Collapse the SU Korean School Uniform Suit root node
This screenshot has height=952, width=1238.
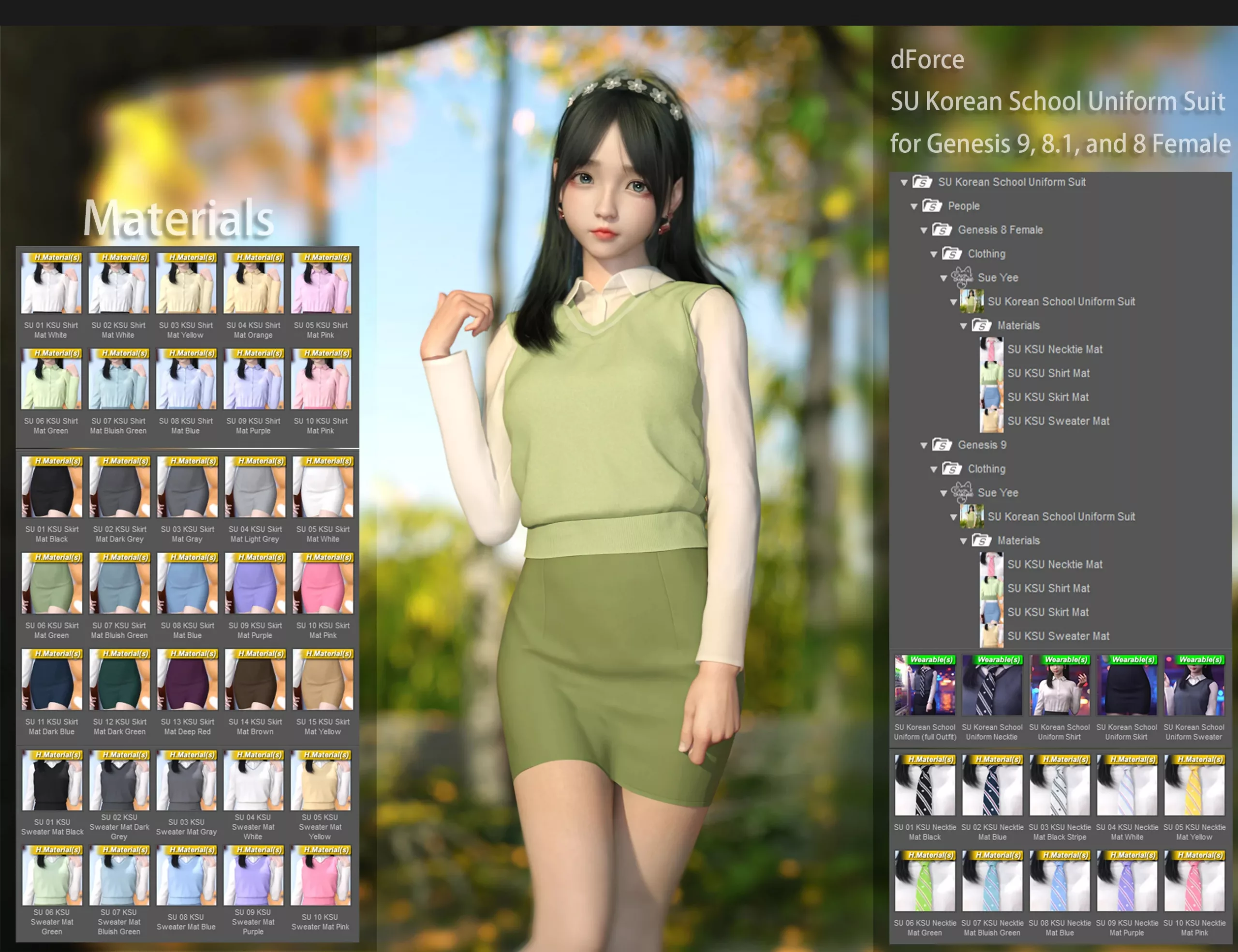pos(903,182)
